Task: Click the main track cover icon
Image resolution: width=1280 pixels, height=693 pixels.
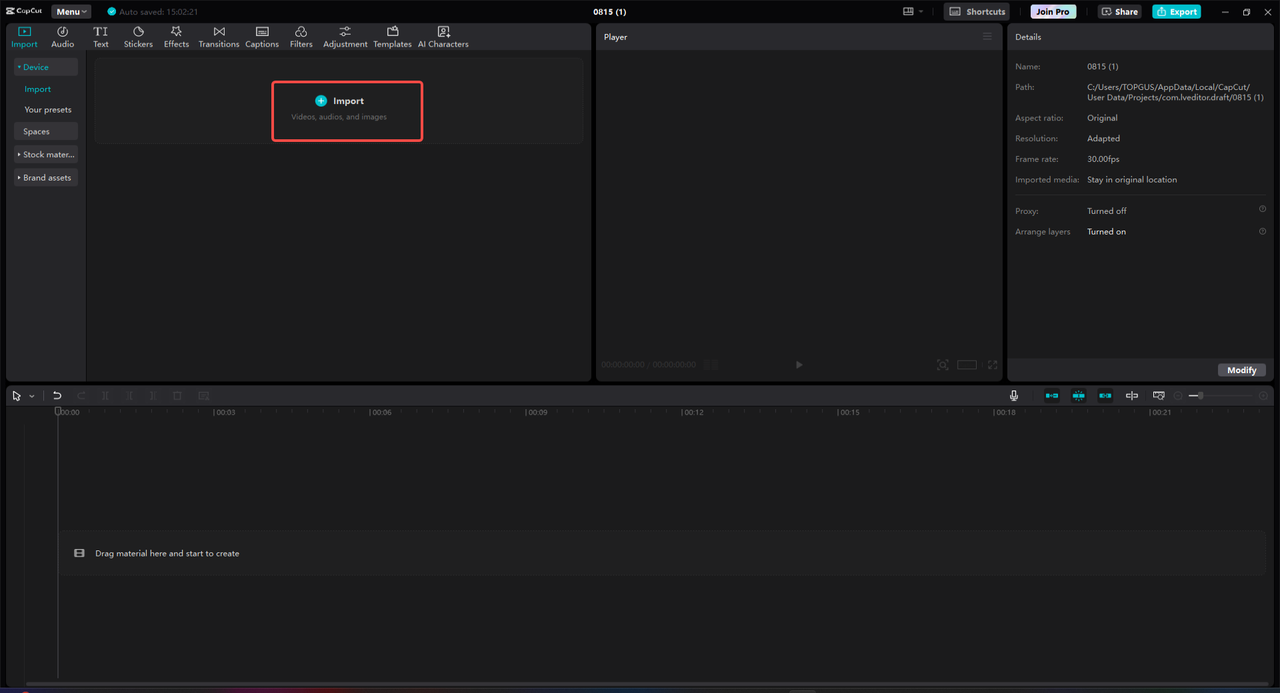Action: click(x=79, y=553)
